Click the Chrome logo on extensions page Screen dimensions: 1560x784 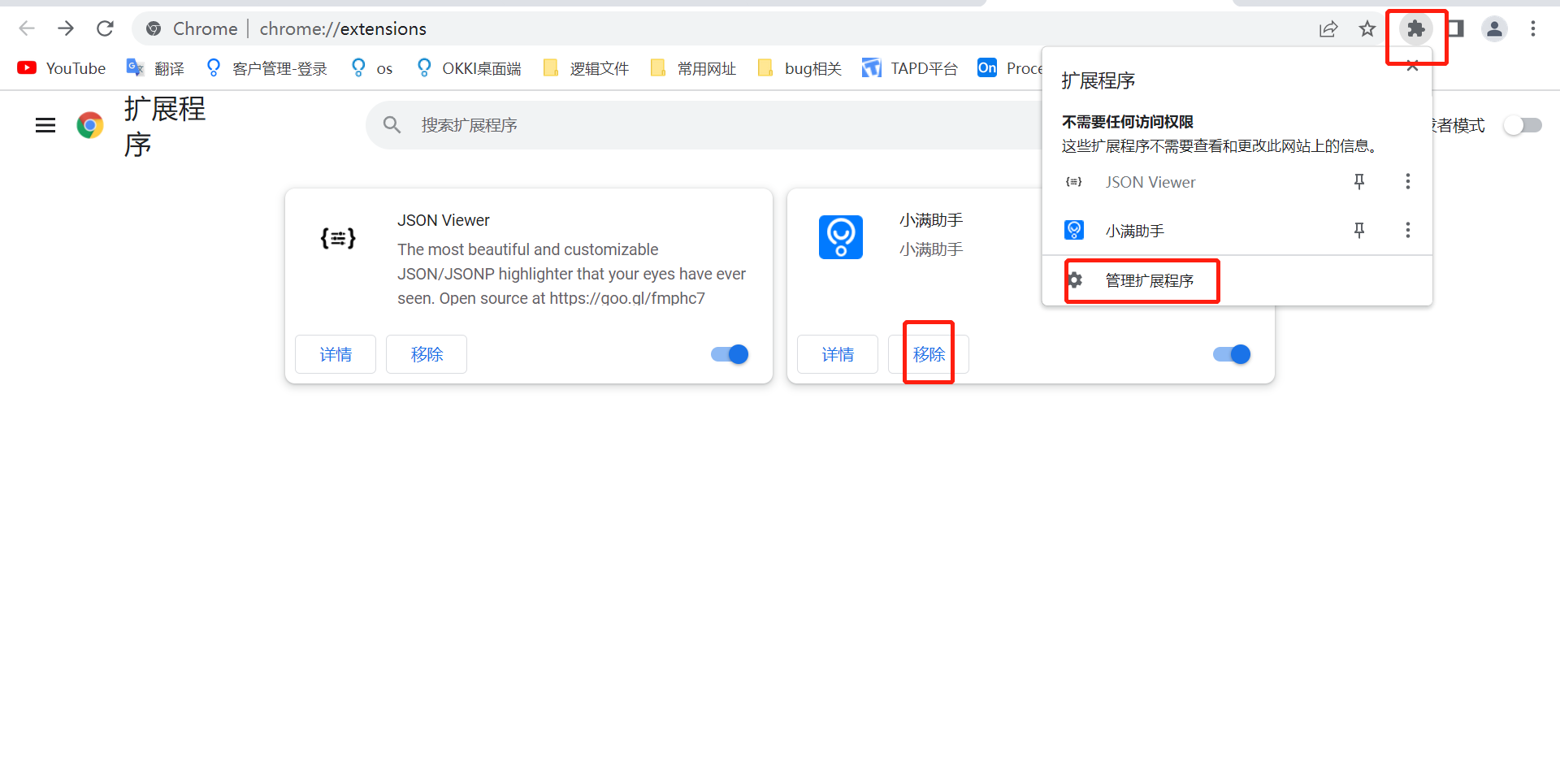(90, 125)
